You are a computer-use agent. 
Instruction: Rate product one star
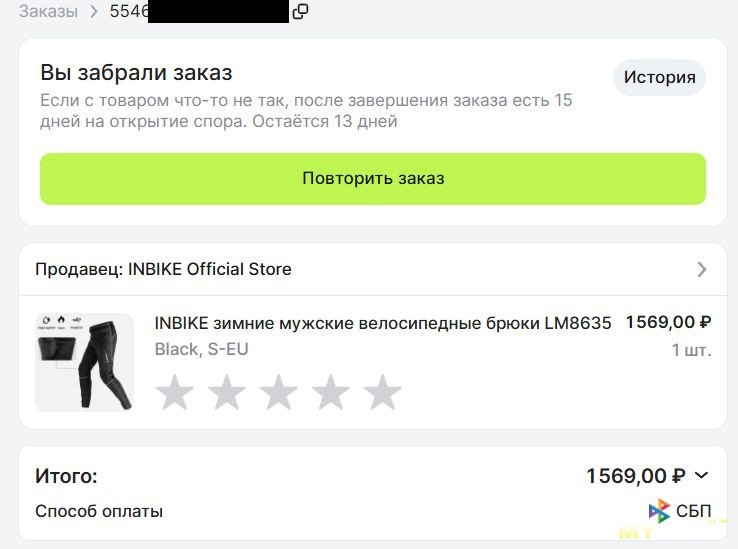(175, 392)
